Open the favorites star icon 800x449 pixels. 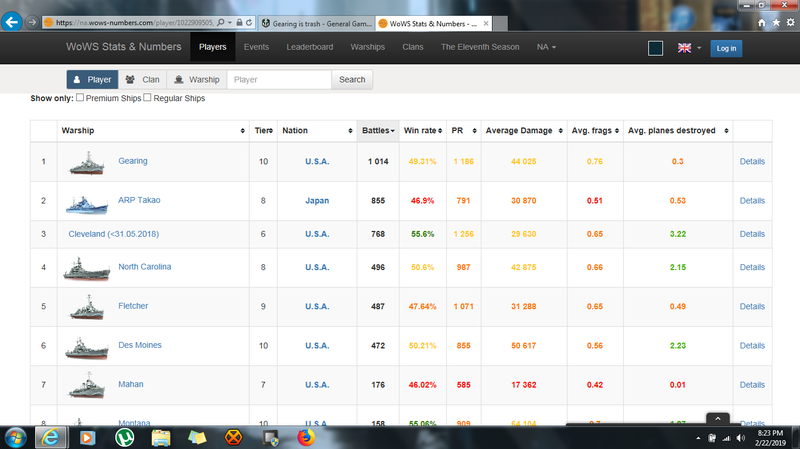[x=777, y=21]
